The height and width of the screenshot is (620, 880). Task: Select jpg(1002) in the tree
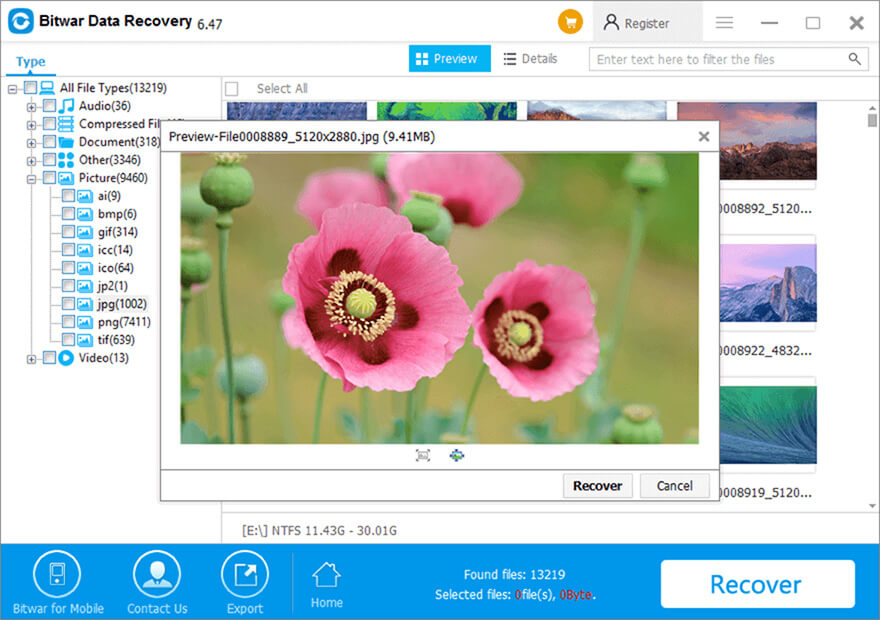(x=122, y=304)
